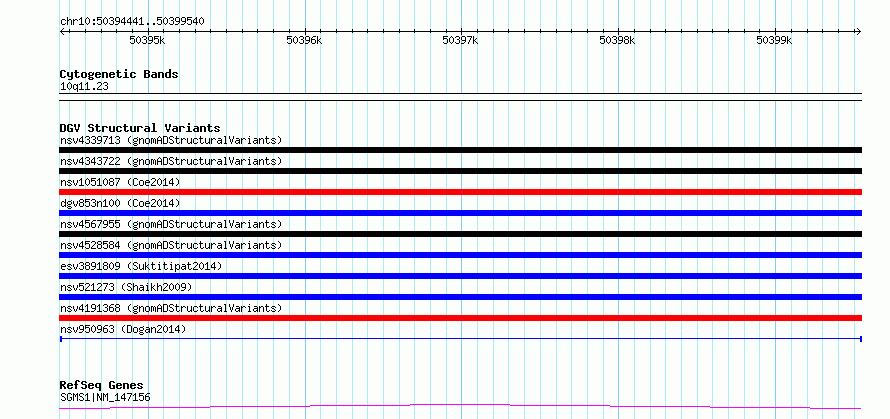This screenshot has height=419, width=890.
Task: Open variant label nsv950963 (Dogan2014)
Action: (123, 329)
